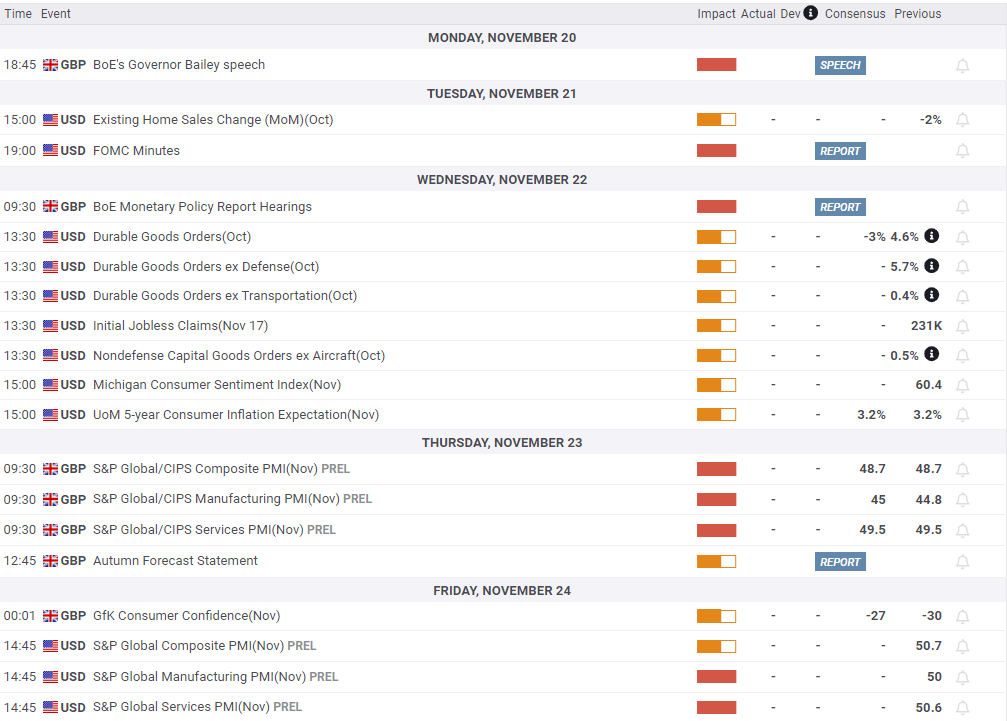
Task: Set alert bell for Existing Home Sales Change
Action: coord(962,120)
